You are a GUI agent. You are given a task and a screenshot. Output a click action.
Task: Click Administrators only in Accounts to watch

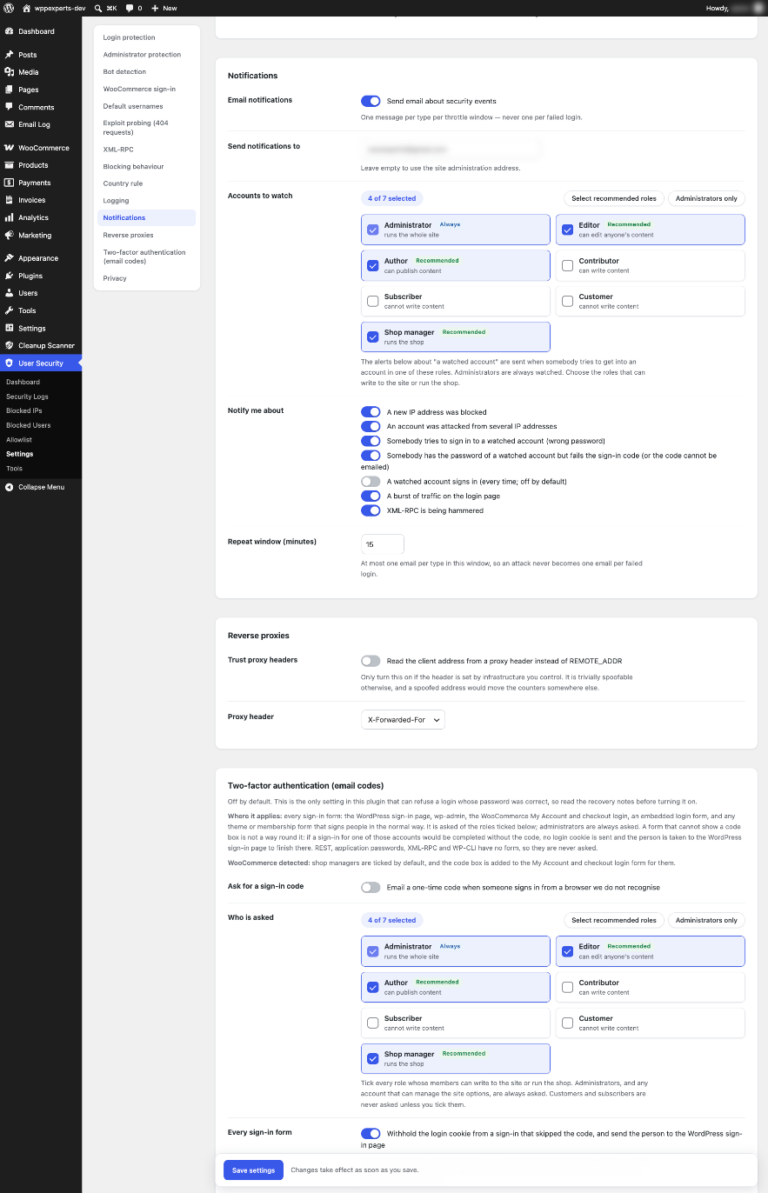(x=706, y=199)
